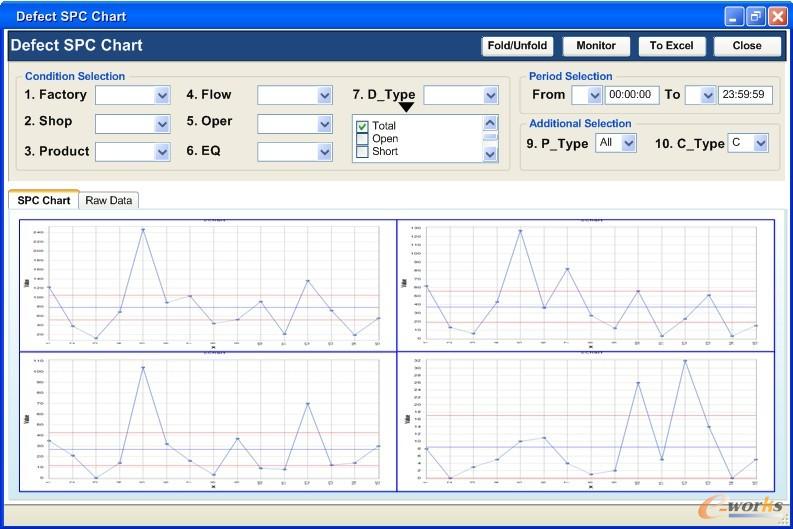Check the Open defect type checkbox
793x529 pixels.
362,139
